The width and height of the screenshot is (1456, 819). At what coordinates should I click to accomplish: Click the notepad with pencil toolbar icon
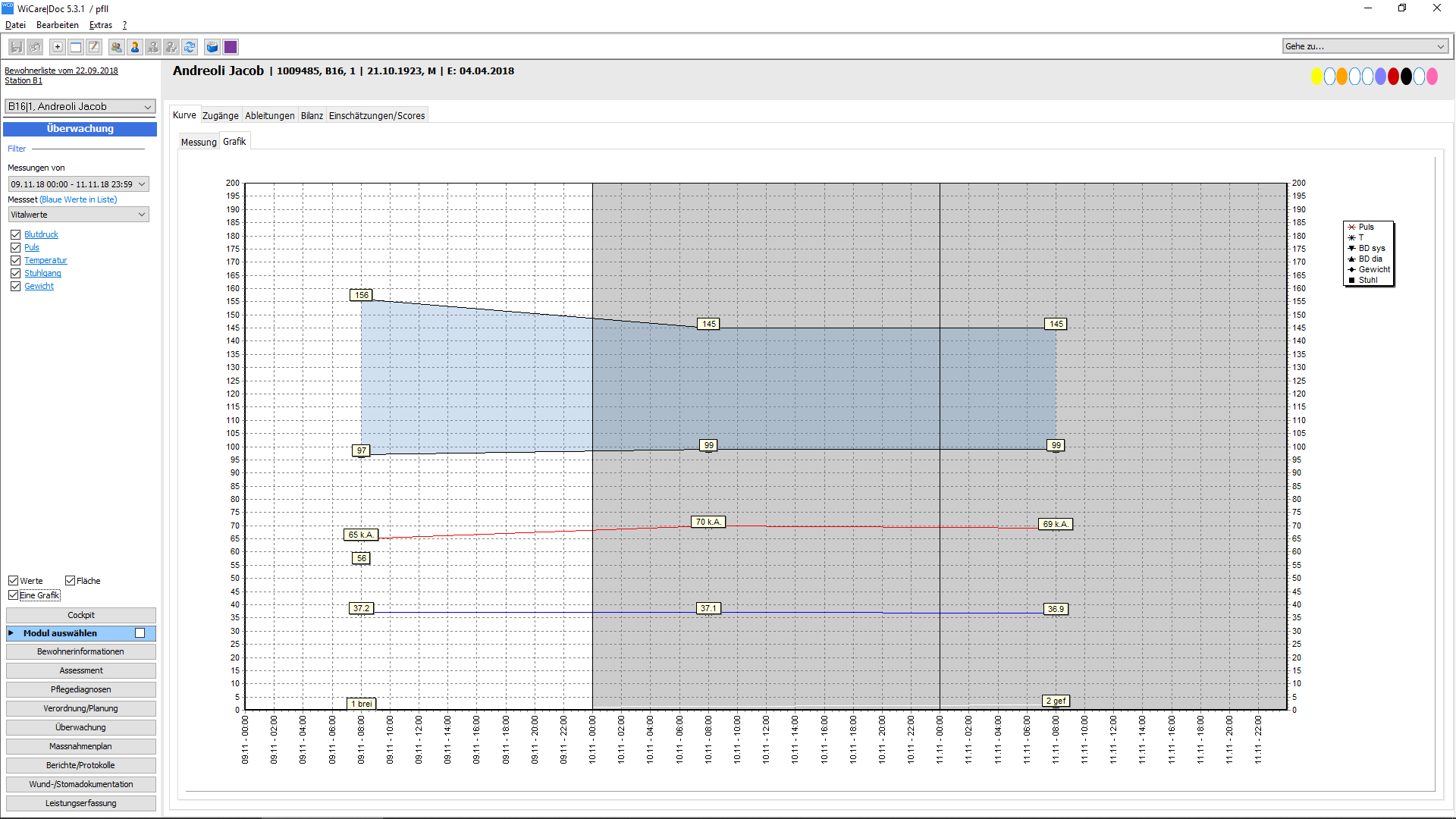pos(94,47)
